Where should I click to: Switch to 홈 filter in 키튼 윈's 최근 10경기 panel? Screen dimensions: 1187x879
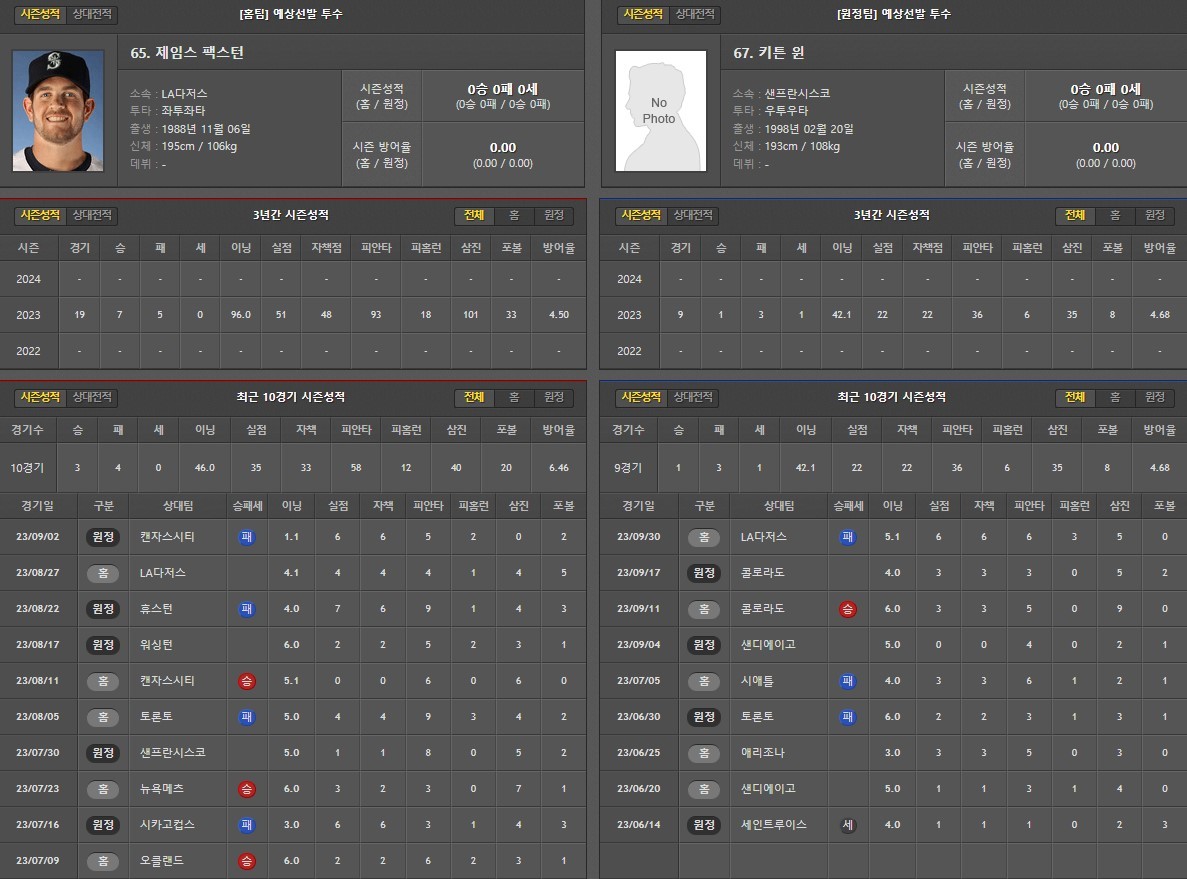[1115, 397]
